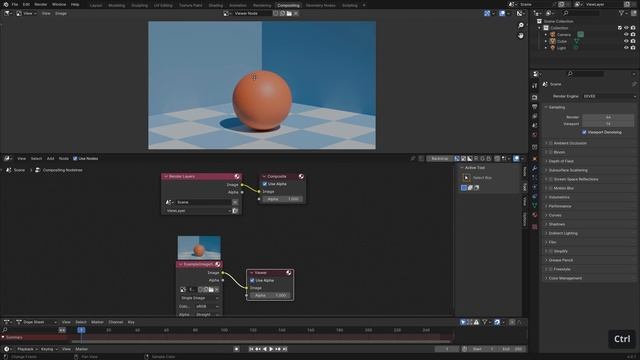Image resolution: width=640 pixels, height=360 pixels.
Task: Click the zoom magnifier icon in the image viewer
Action: (x=521, y=26)
